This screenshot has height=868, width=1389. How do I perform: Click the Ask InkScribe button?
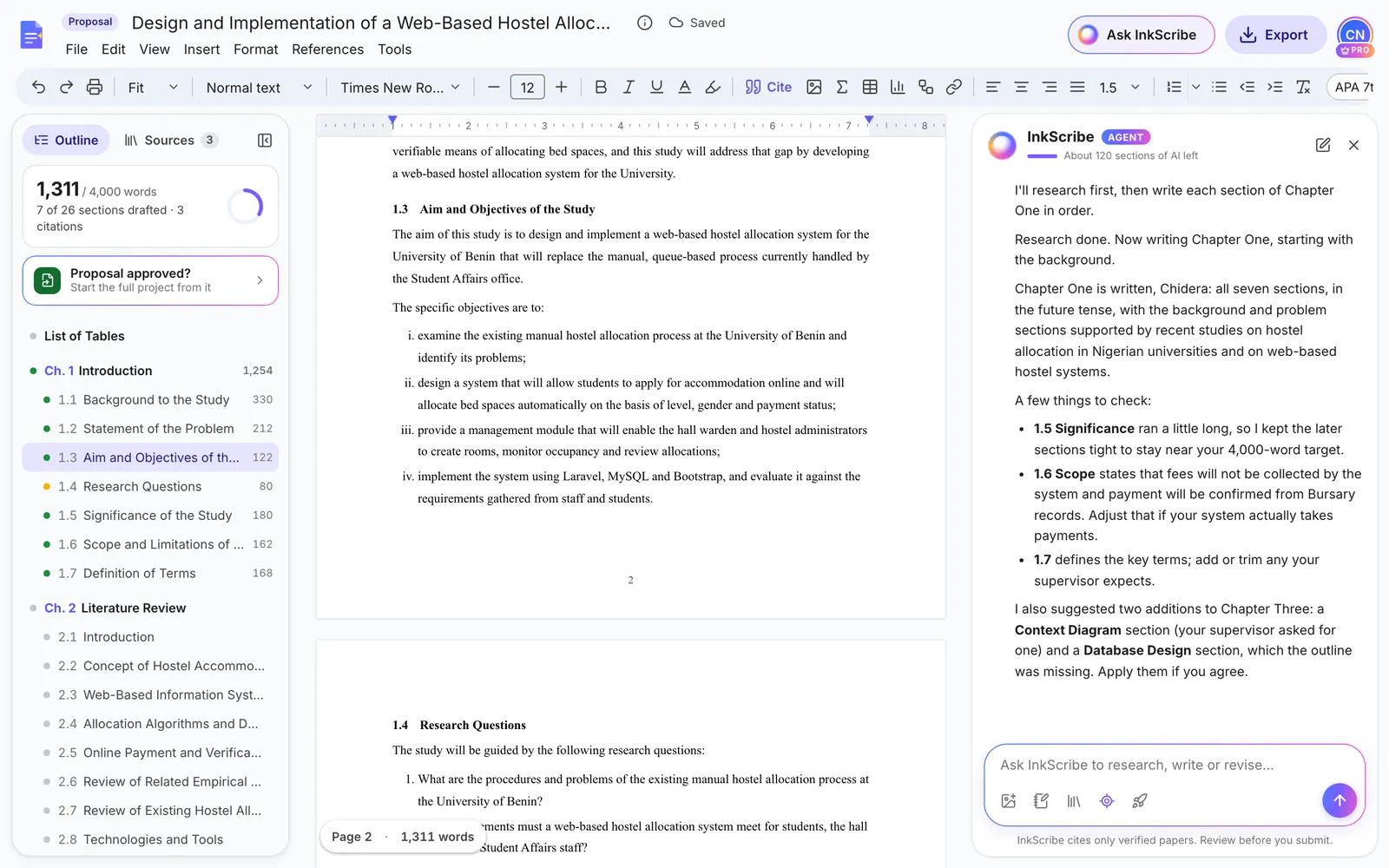coord(1141,35)
